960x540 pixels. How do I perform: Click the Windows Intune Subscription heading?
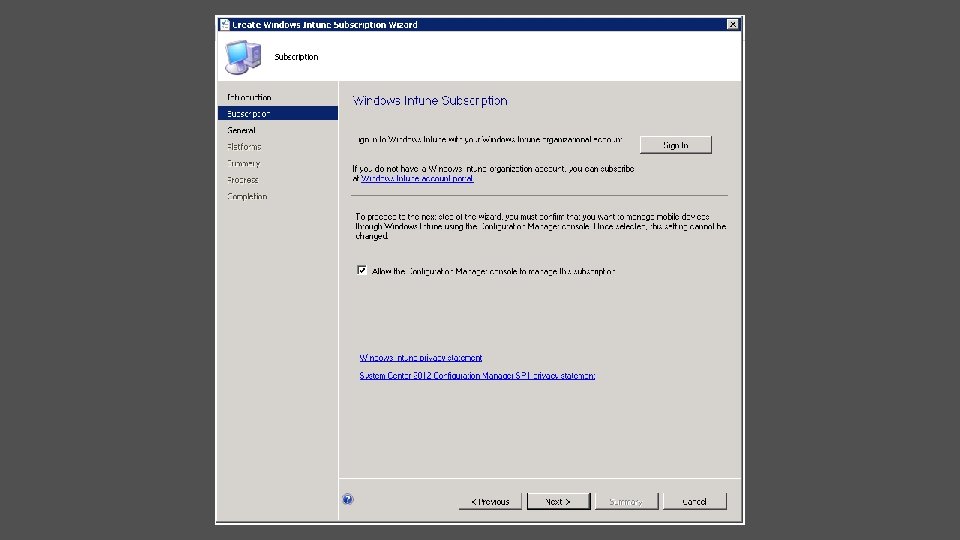point(430,101)
